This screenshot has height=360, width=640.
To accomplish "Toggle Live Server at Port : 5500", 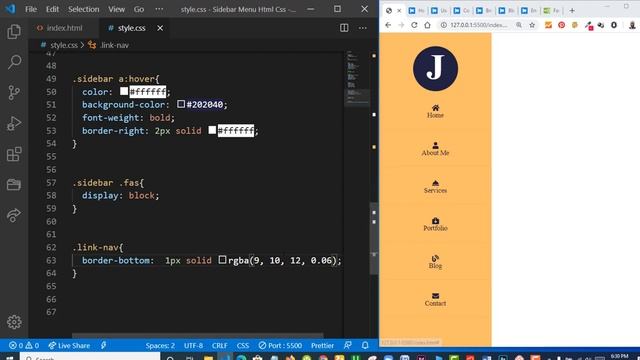I will tap(280, 345).
